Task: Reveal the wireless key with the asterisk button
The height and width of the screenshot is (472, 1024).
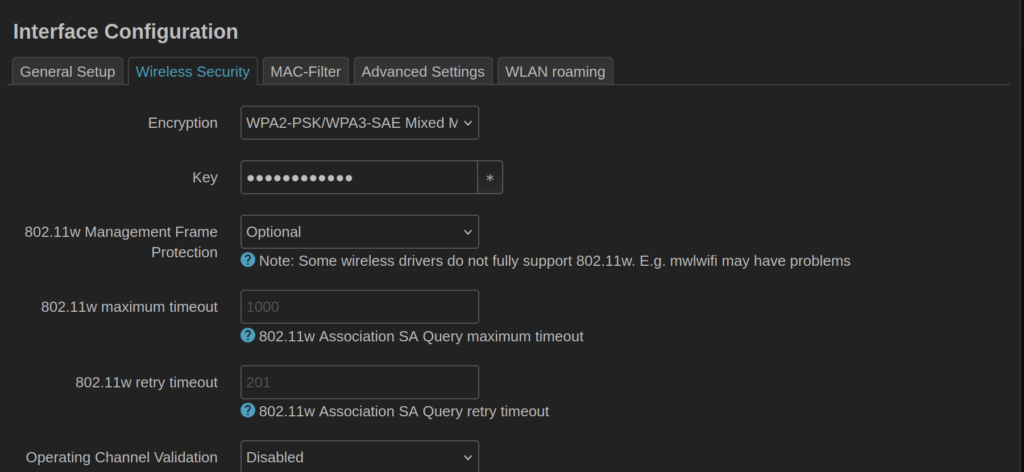Action: coord(490,178)
